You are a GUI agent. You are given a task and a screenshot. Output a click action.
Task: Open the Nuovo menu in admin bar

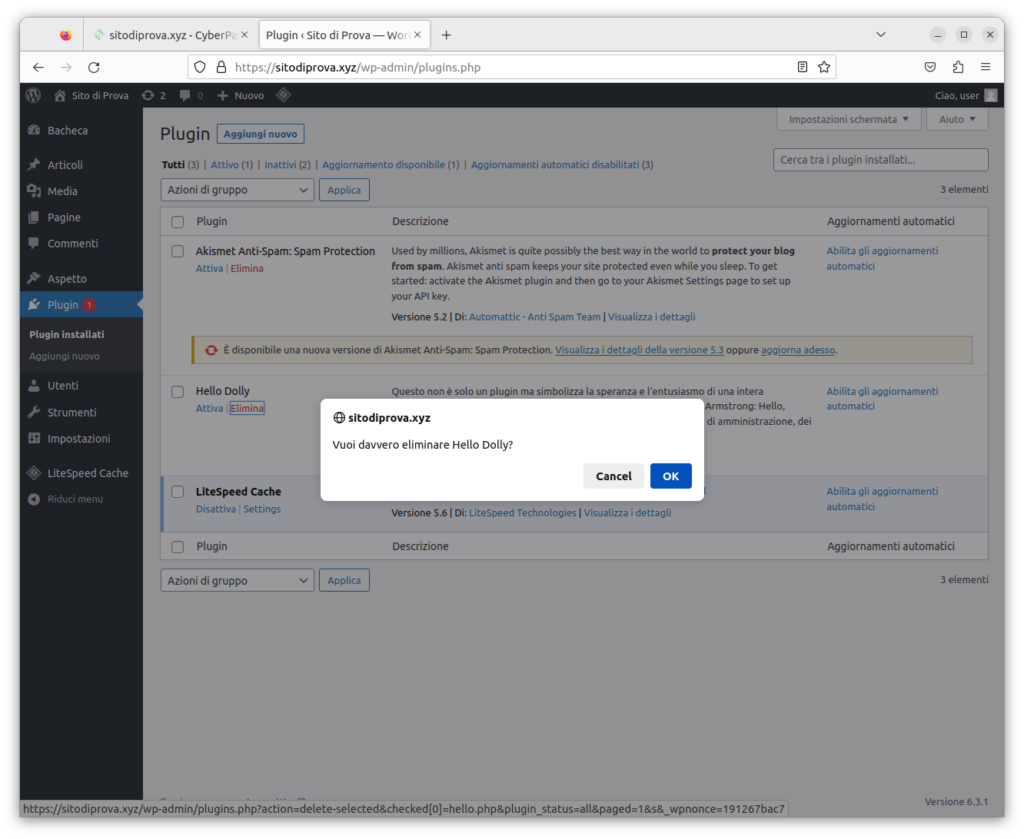[x=241, y=95]
